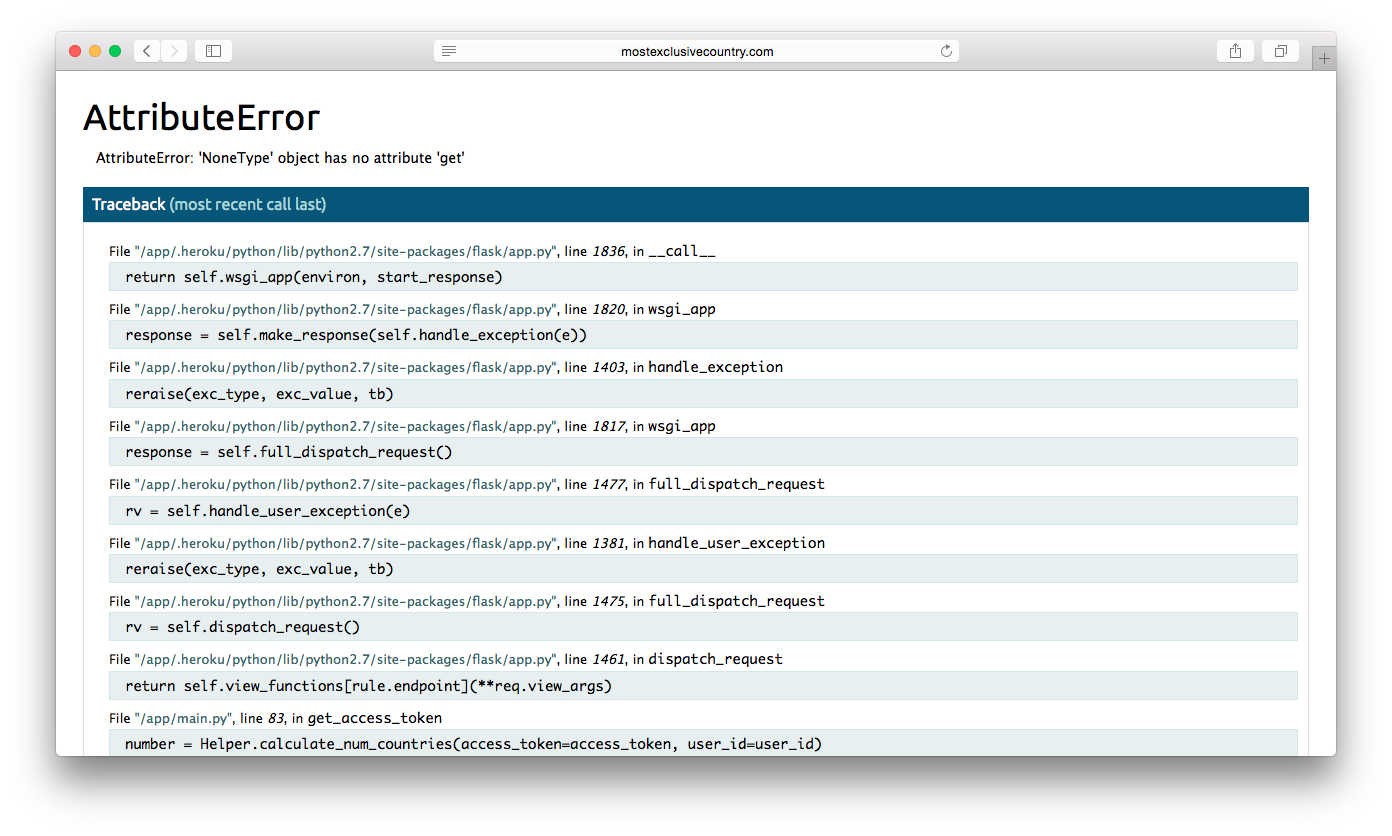Click the Traceback (most recent call last) header

(x=696, y=204)
